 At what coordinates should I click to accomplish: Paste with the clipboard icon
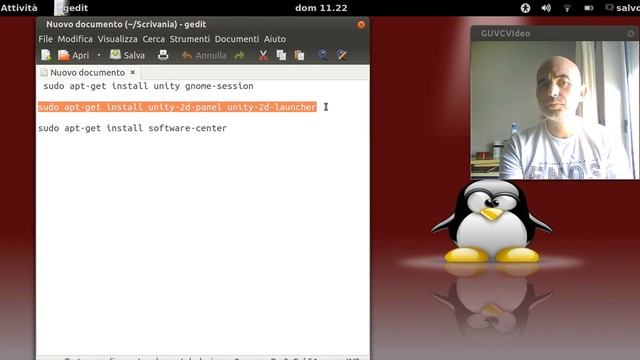(299, 55)
